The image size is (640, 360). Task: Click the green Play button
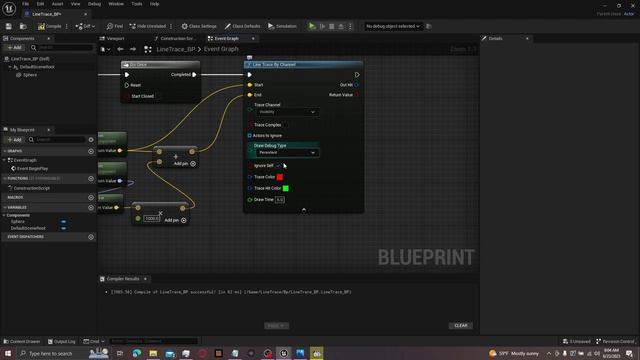[x=312, y=26]
